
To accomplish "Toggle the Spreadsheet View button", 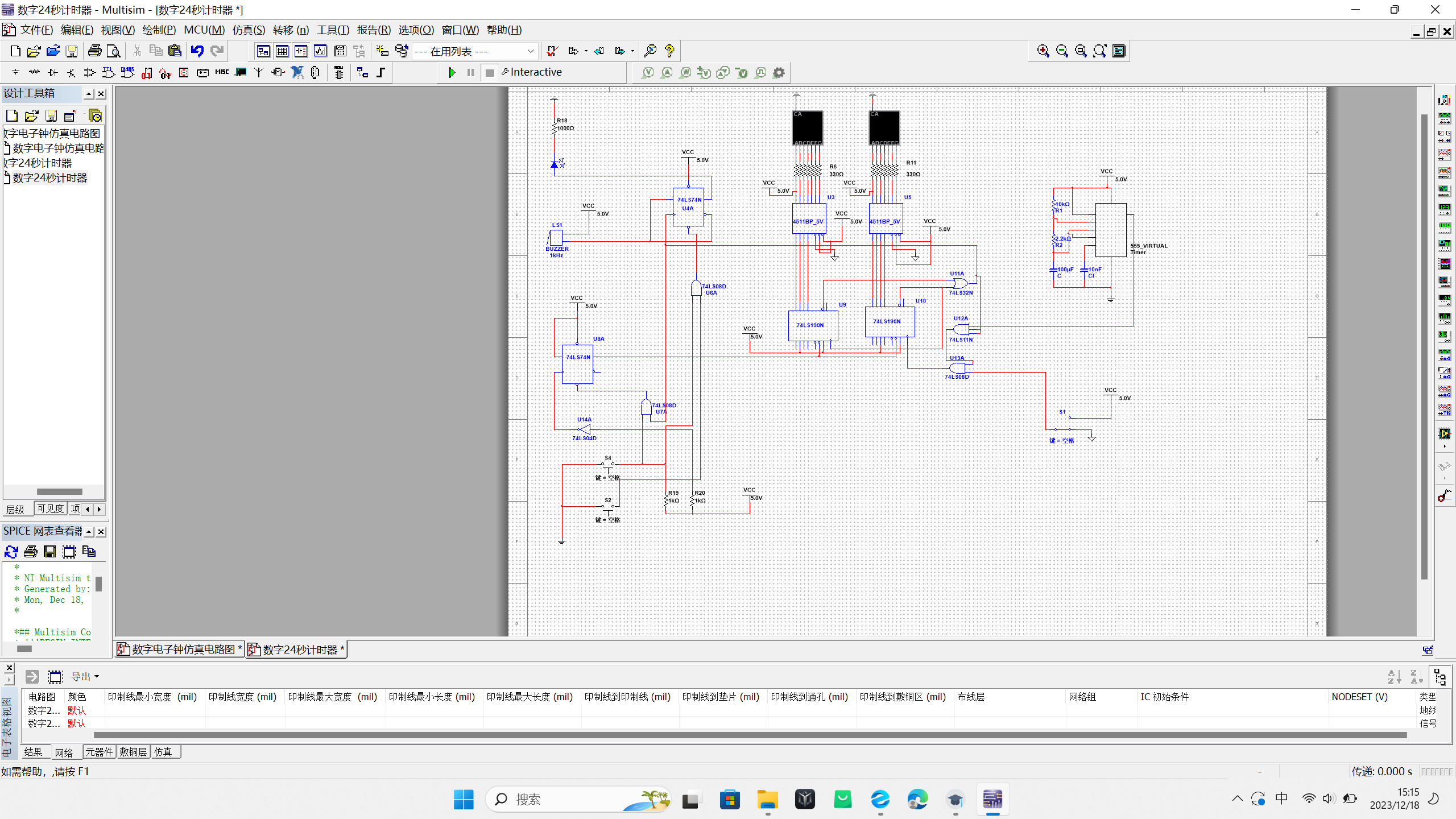I will (x=282, y=51).
